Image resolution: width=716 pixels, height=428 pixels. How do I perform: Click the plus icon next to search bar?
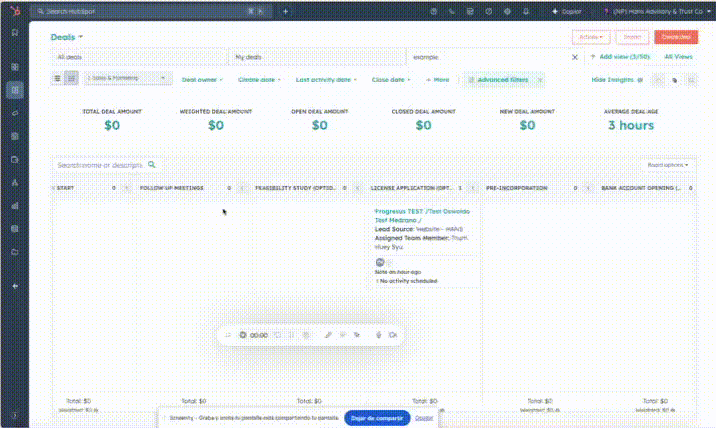pyautogui.click(x=285, y=11)
